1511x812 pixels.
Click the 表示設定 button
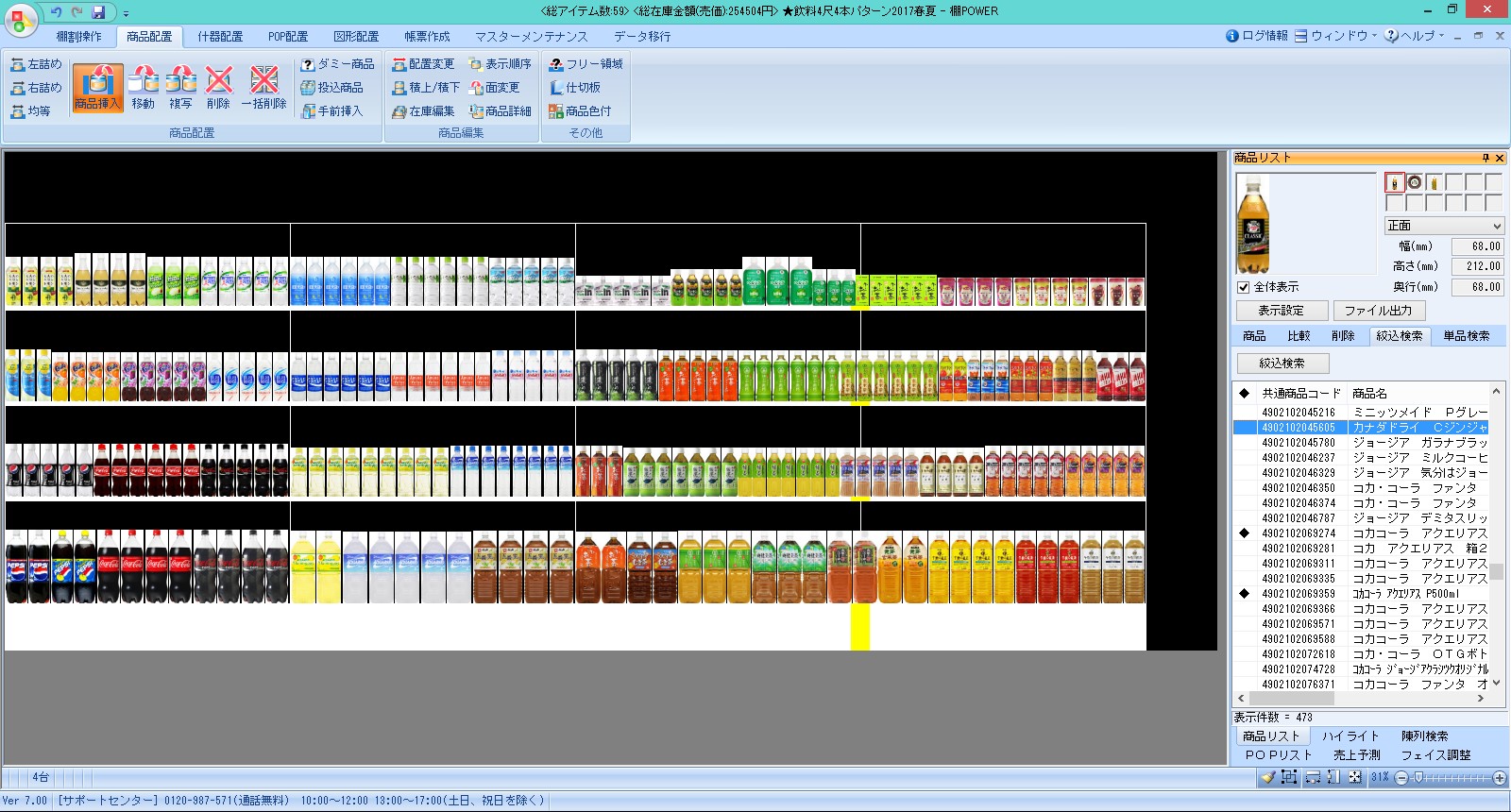[x=1281, y=311]
